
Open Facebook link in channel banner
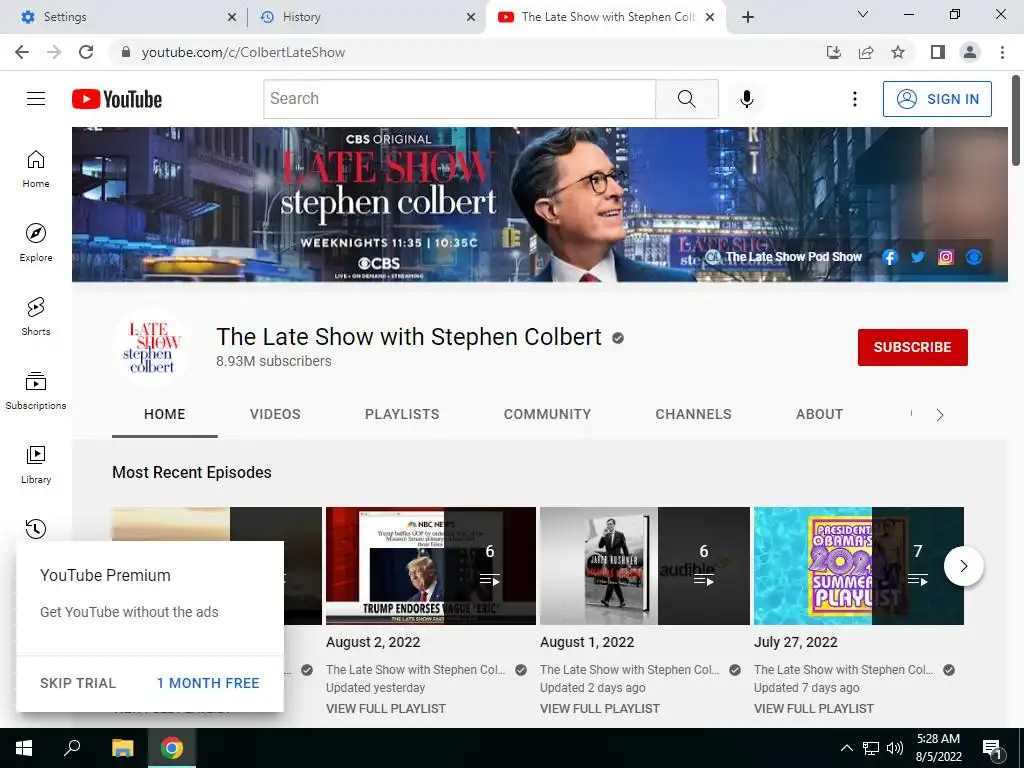[889, 257]
